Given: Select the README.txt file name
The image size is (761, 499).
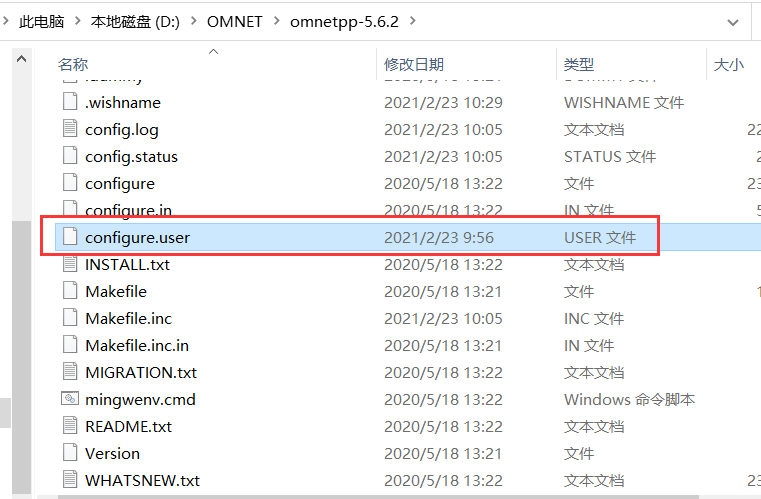Looking at the screenshot, I should pyautogui.click(x=129, y=427).
